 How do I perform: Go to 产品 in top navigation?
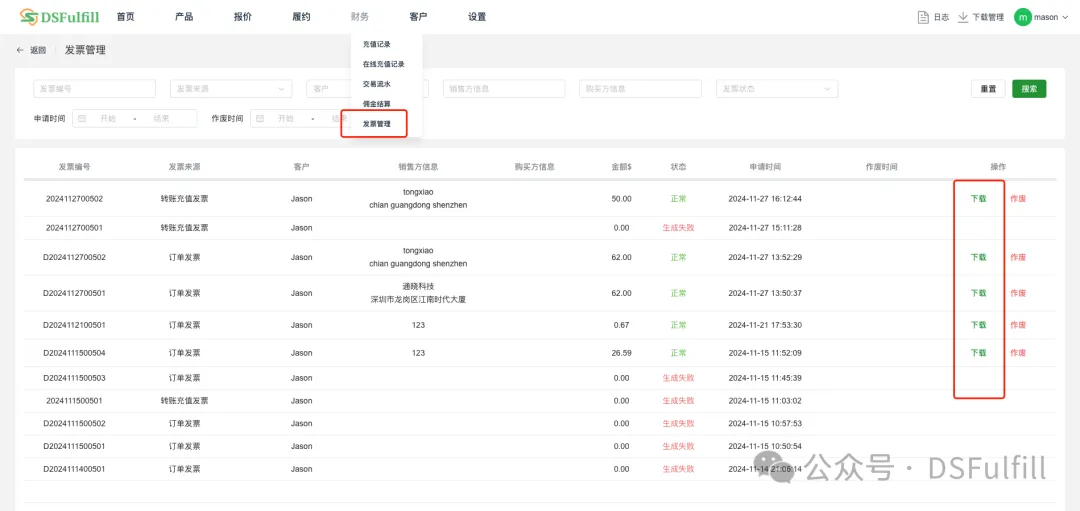pyautogui.click(x=184, y=17)
